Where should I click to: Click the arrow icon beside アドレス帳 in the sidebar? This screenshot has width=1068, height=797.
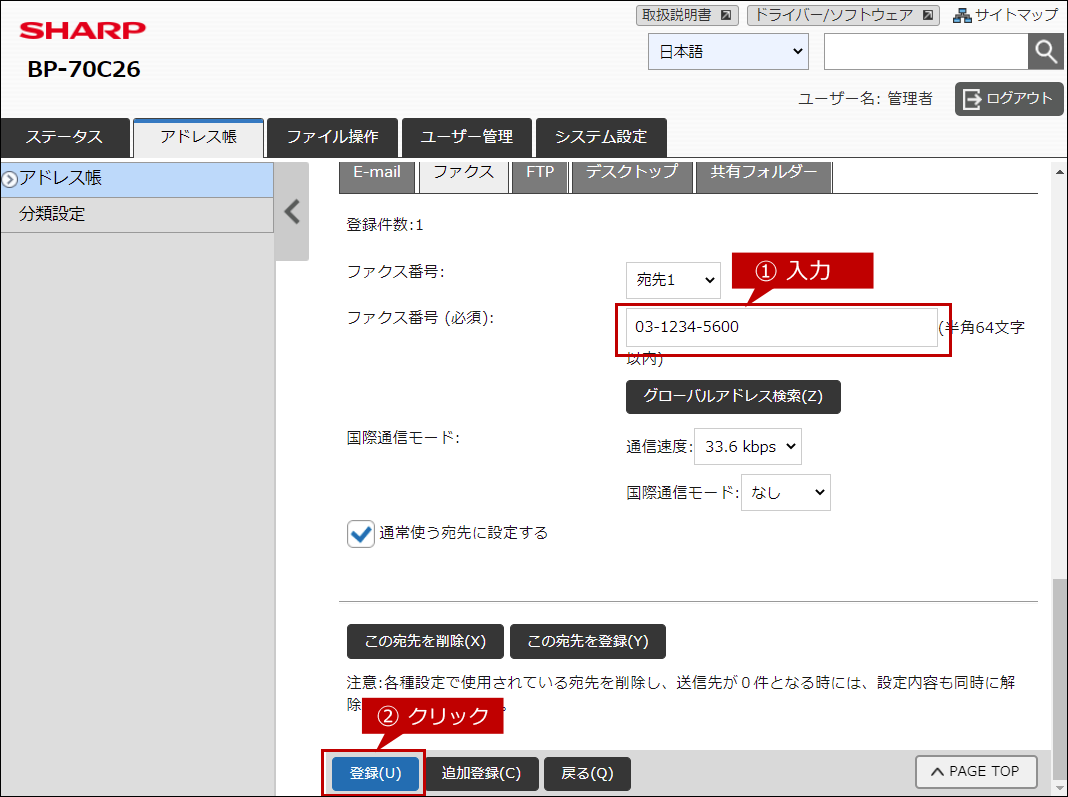click(9, 179)
